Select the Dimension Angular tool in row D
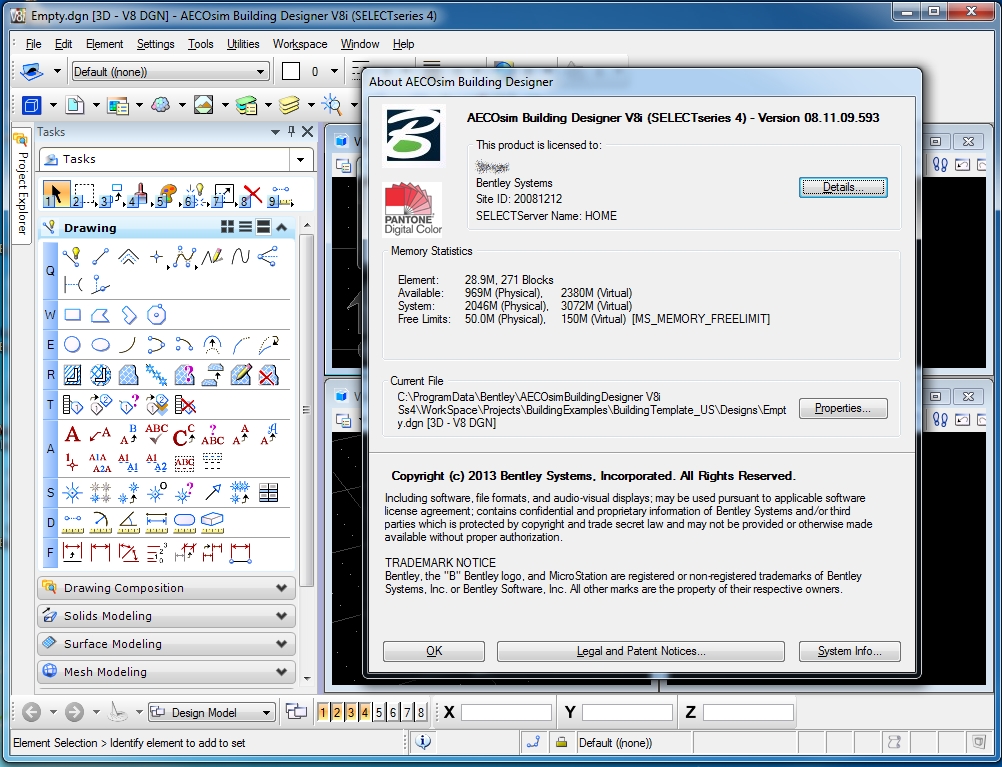1002x767 pixels. (128, 522)
